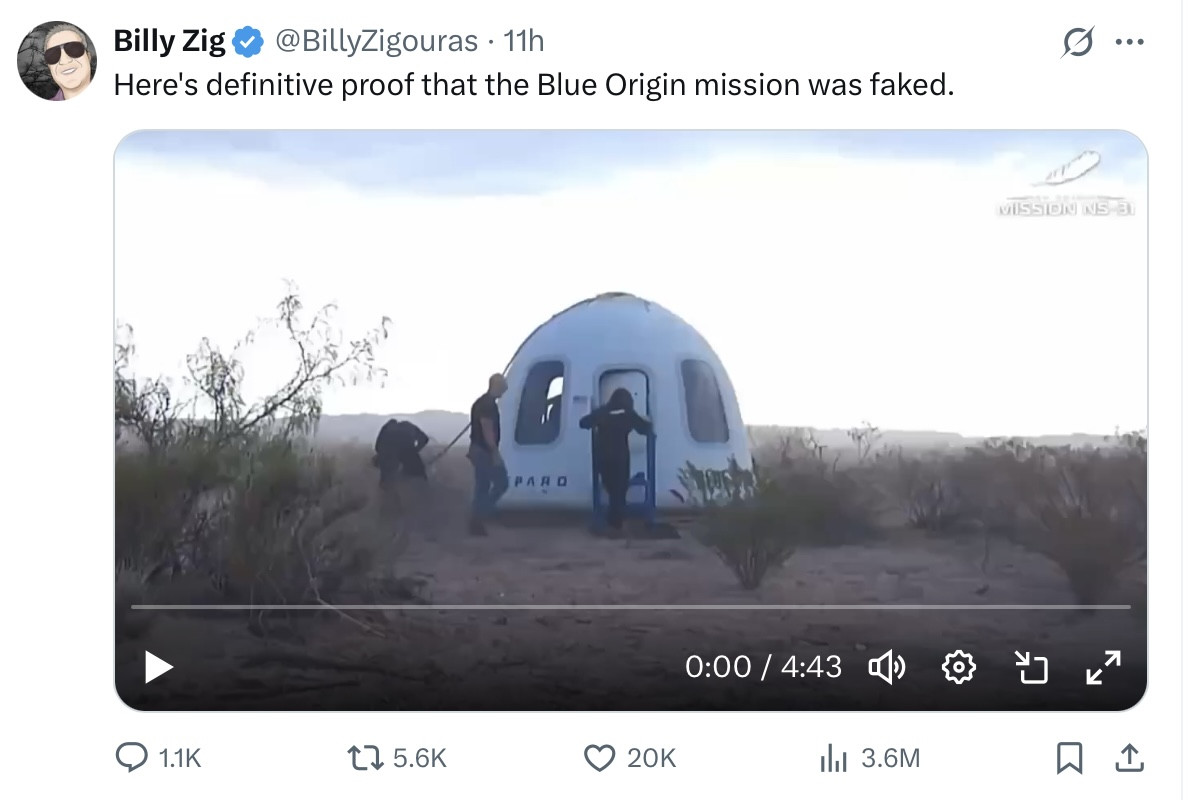This screenshot has width=1189, height=800.
Task: Seek on the video progress bar
Action: click(630, 607)
